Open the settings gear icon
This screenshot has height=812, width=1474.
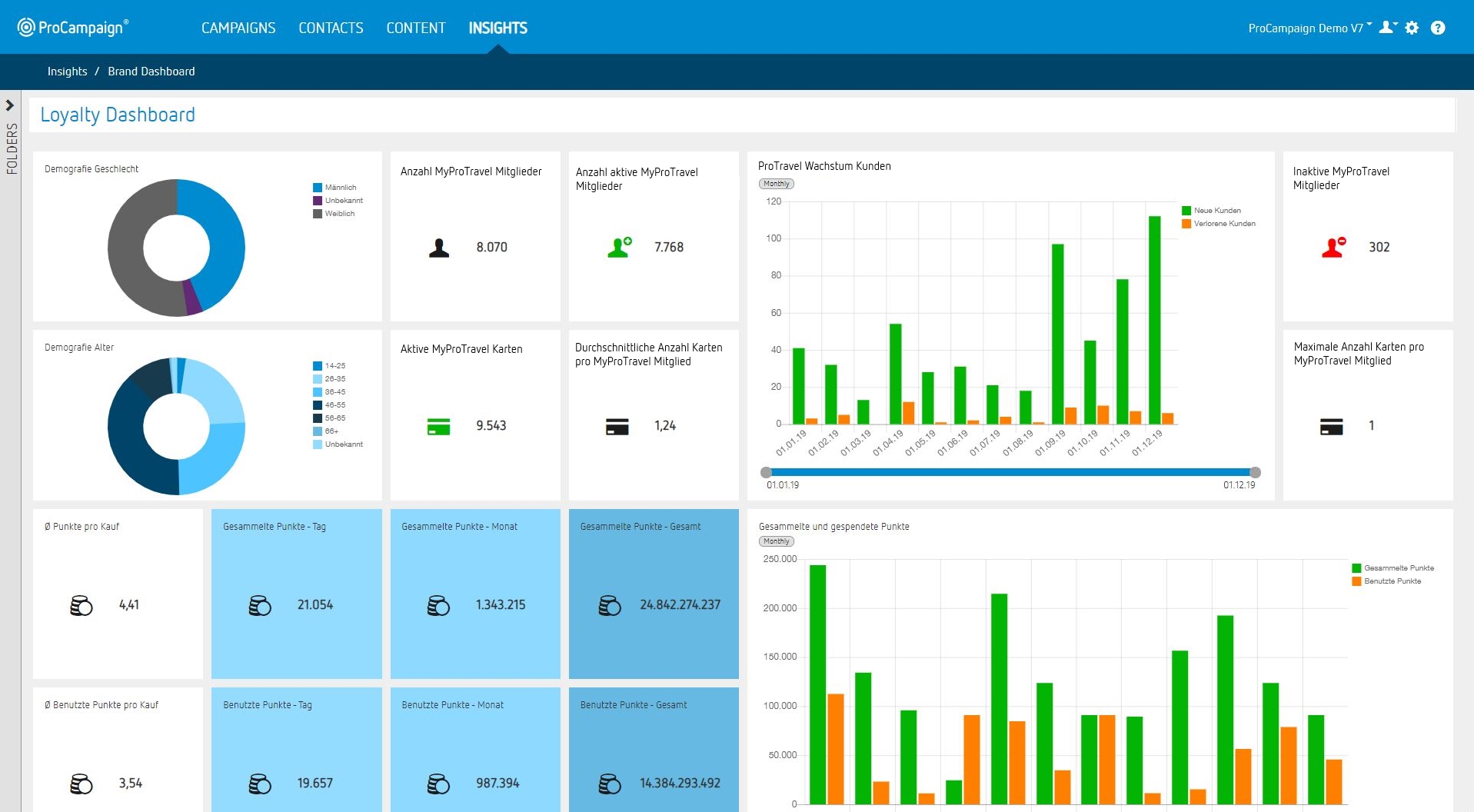pyautogui.click(x=1412, y=28)
